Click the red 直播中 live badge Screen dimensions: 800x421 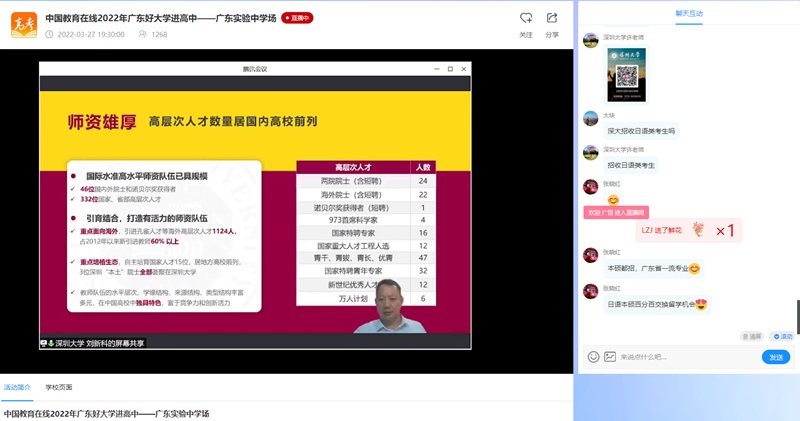(x=297, y=18)
